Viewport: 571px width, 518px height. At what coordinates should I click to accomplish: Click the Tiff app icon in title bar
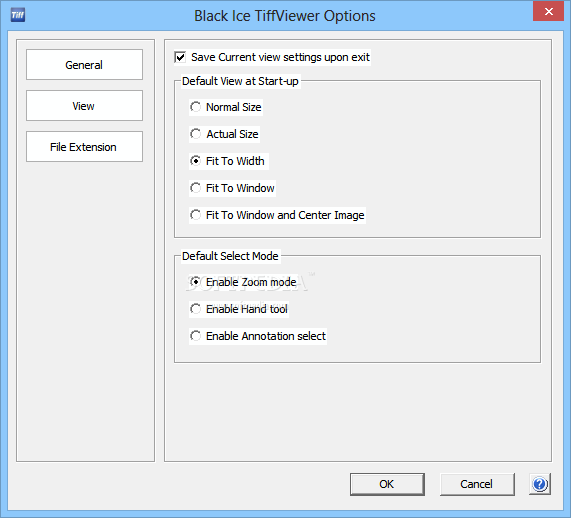[x=17, y=15]
